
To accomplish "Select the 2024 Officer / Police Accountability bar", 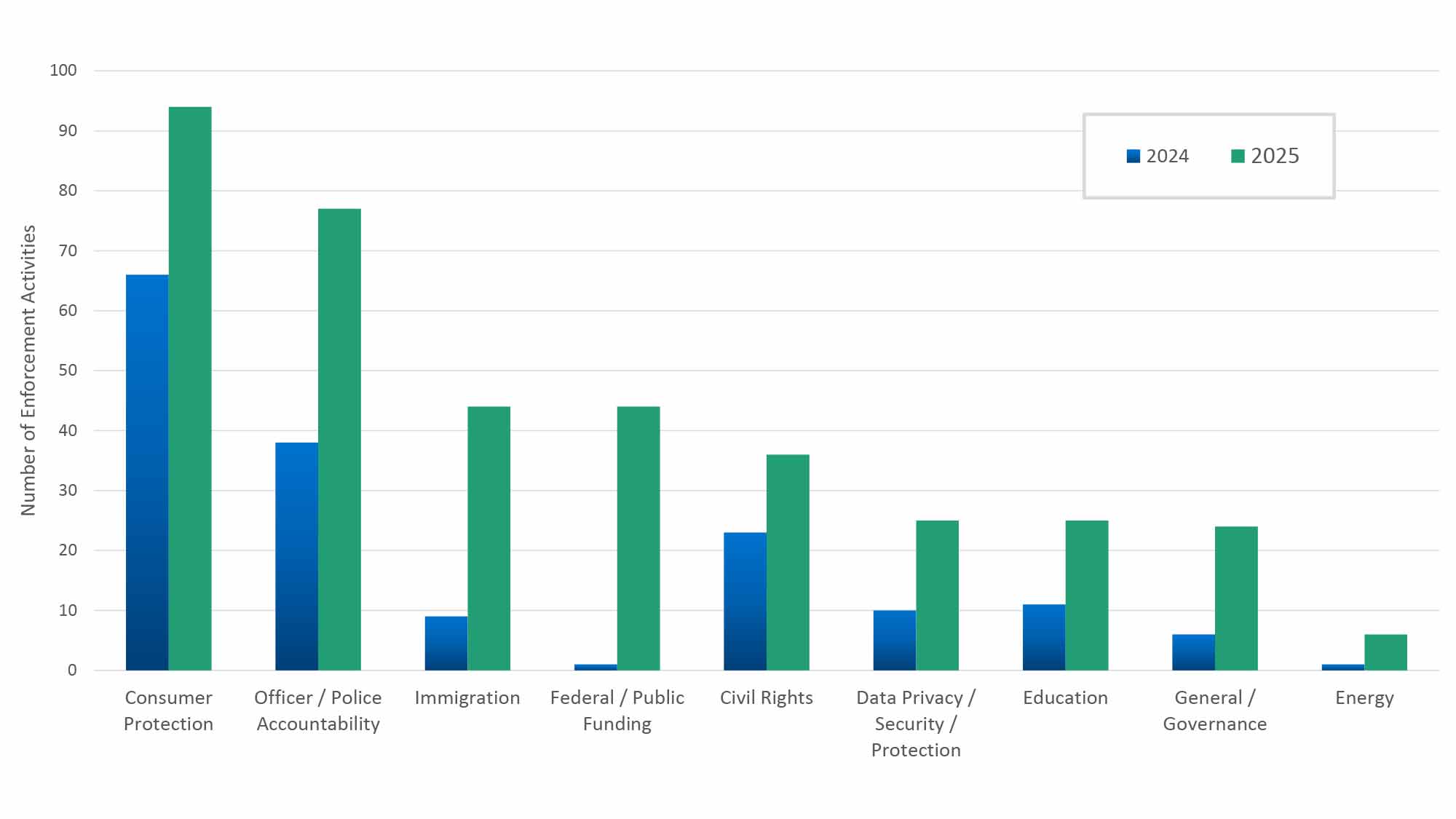I will 296,555.
